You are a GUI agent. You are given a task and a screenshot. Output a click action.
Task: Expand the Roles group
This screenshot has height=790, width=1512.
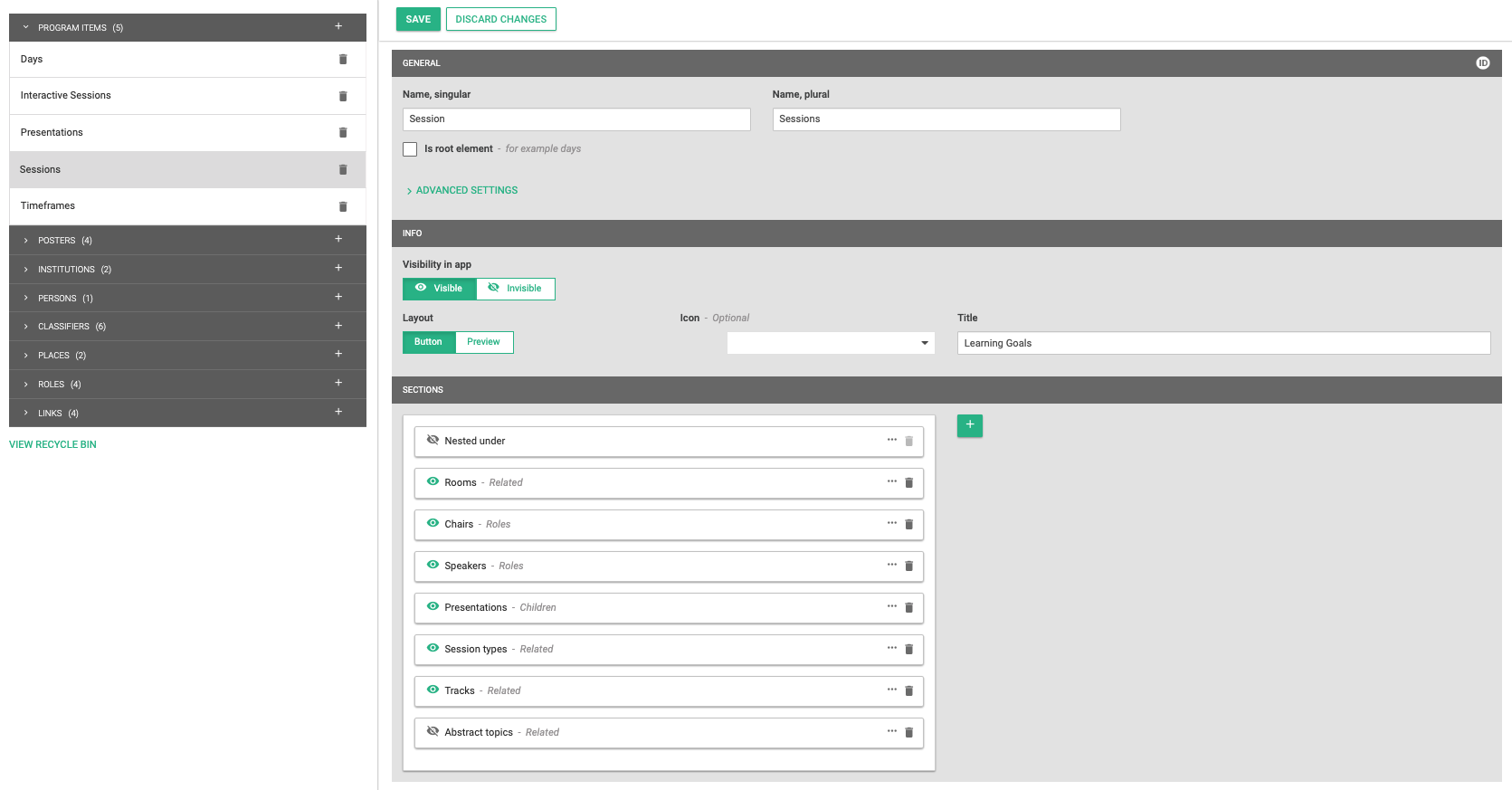coord(25,385)
